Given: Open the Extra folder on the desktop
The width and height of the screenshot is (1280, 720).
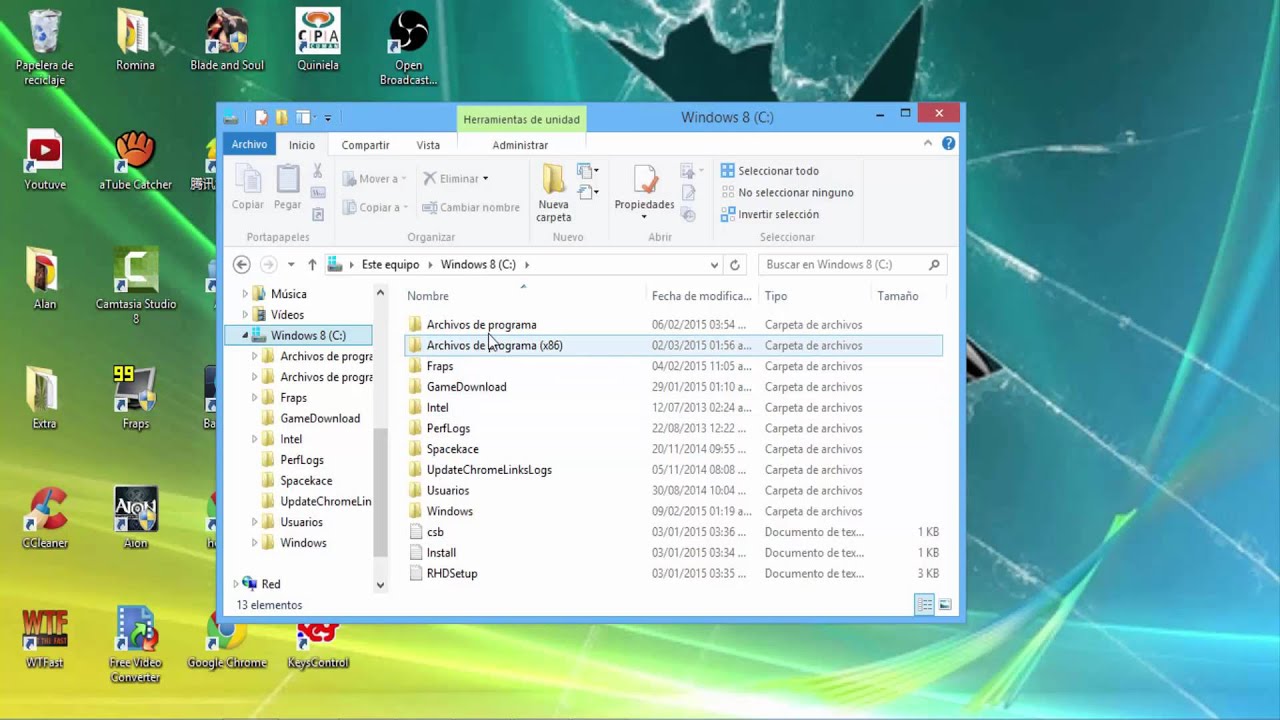Looking at the screenshot, I should [x=44, y=398].
